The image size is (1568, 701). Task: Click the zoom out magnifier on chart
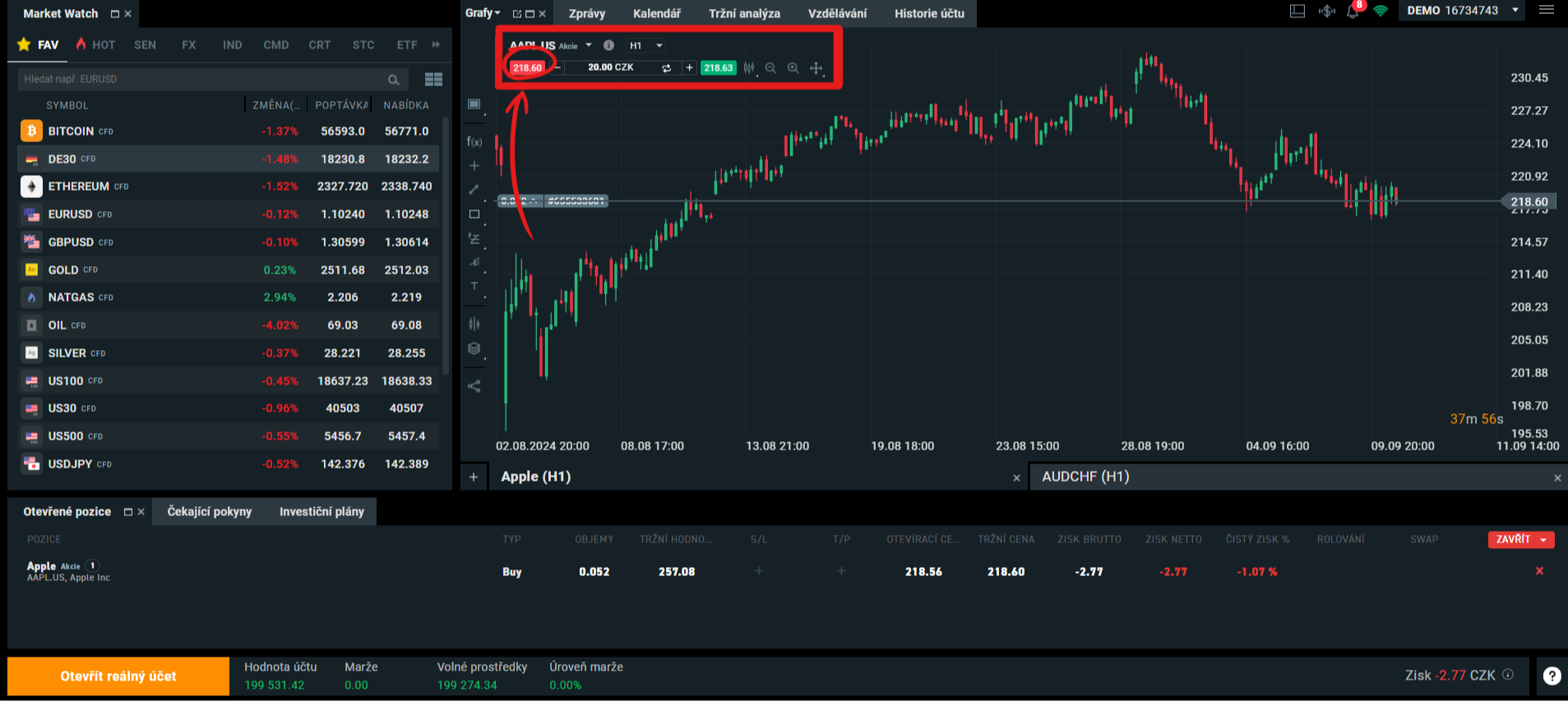point(770,68)
